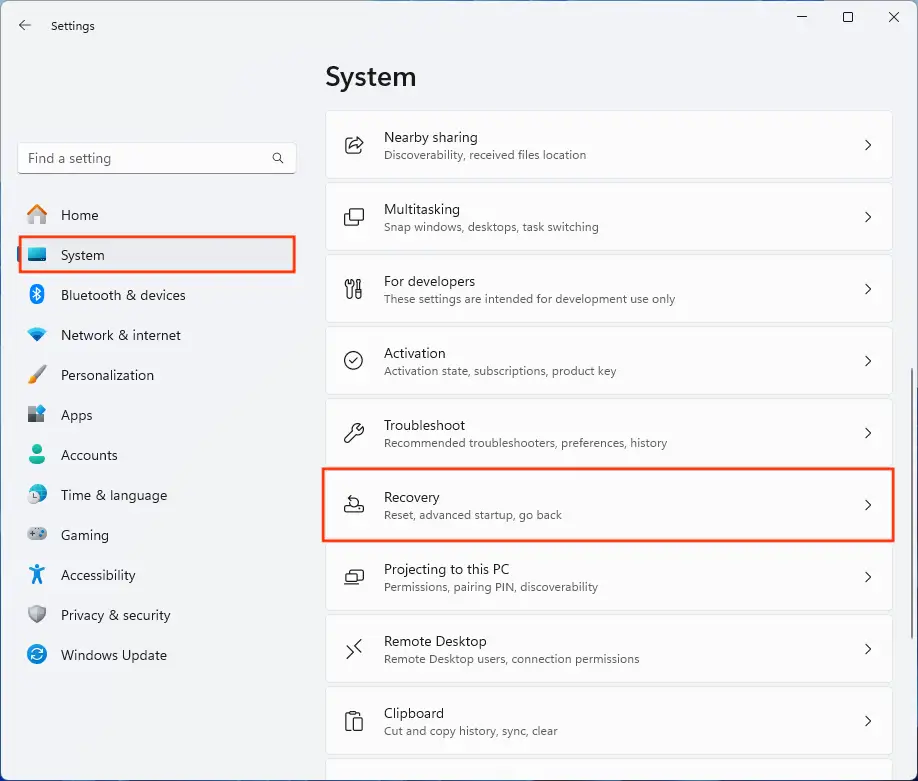Click the Multitasking overlapping windows icon
Viewport: 918px width, 781px height.
tap(354, 217)
